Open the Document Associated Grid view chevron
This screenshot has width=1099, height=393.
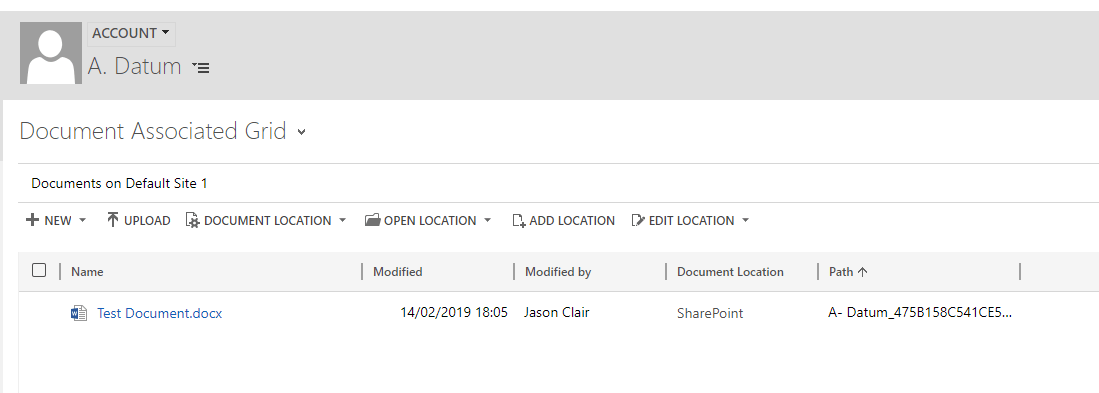pos(301,132)
